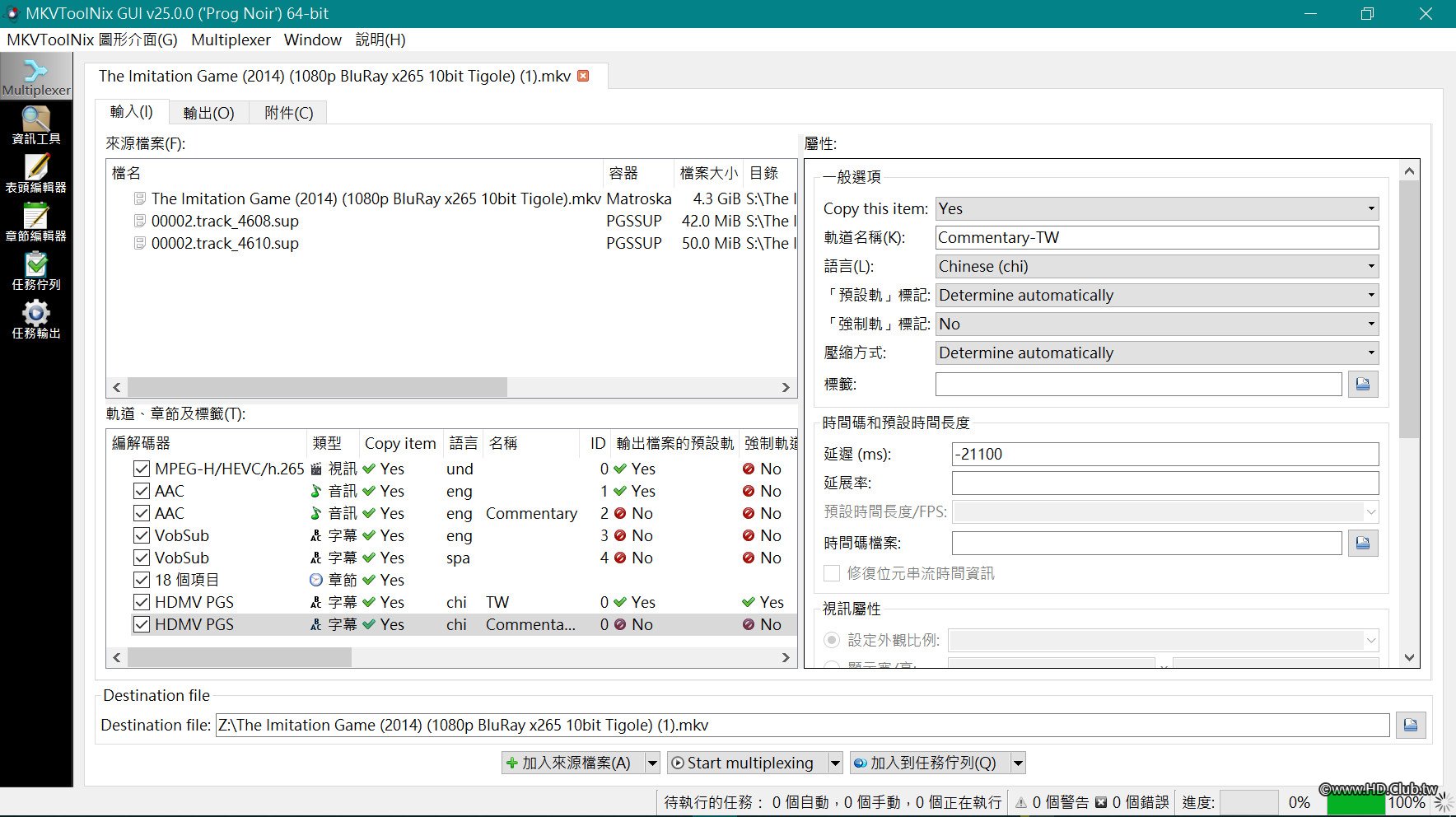This screenshot has height=817, width=1456.
Task: Sort tracks by 編解碼器 column header
Action: tap(206, 443)
